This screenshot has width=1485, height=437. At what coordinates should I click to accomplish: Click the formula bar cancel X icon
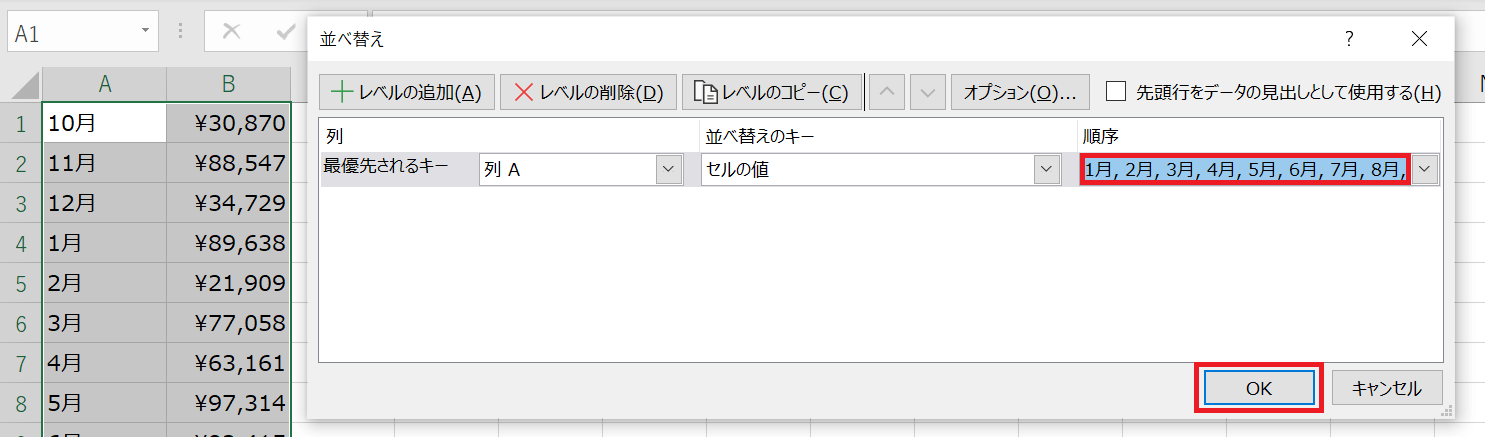231,32
